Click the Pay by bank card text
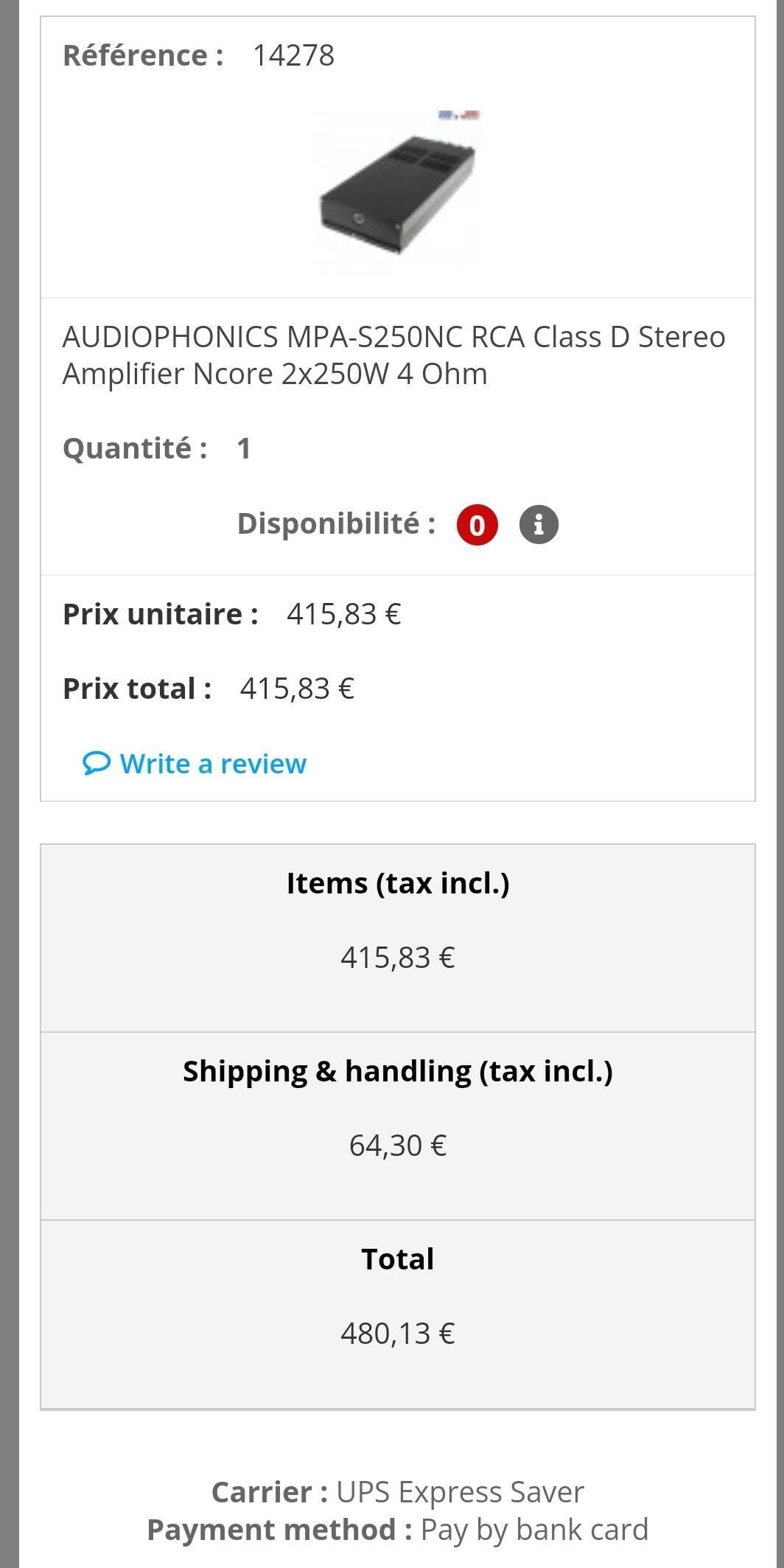This screenshot has height=1568, width=784. 534,1530
